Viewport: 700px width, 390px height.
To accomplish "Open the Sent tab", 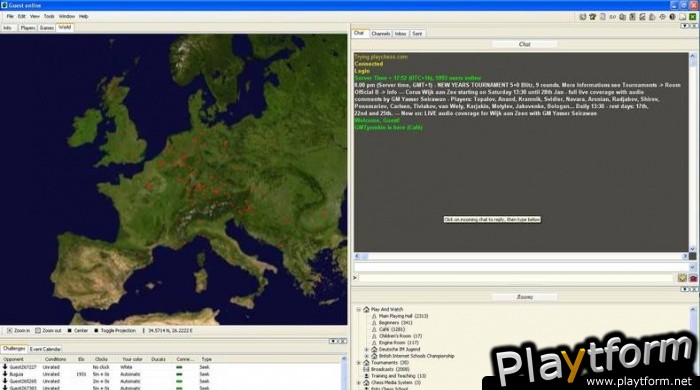I will coord(417,33).
